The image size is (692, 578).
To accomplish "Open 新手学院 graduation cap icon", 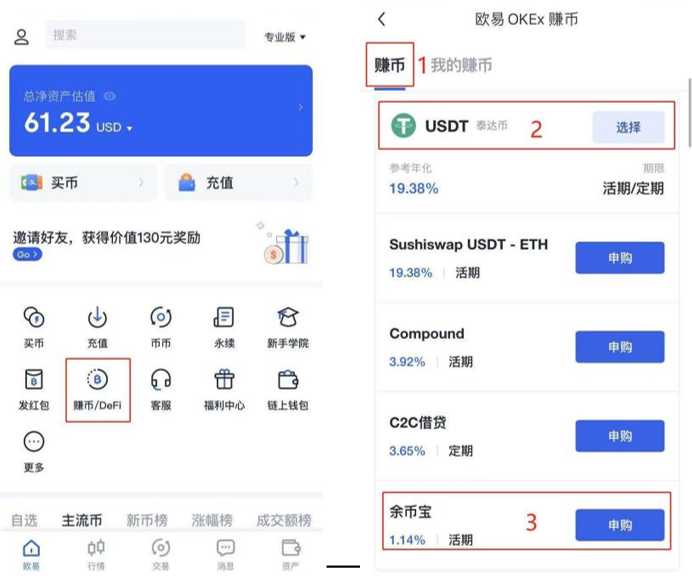I will [289, 318].
